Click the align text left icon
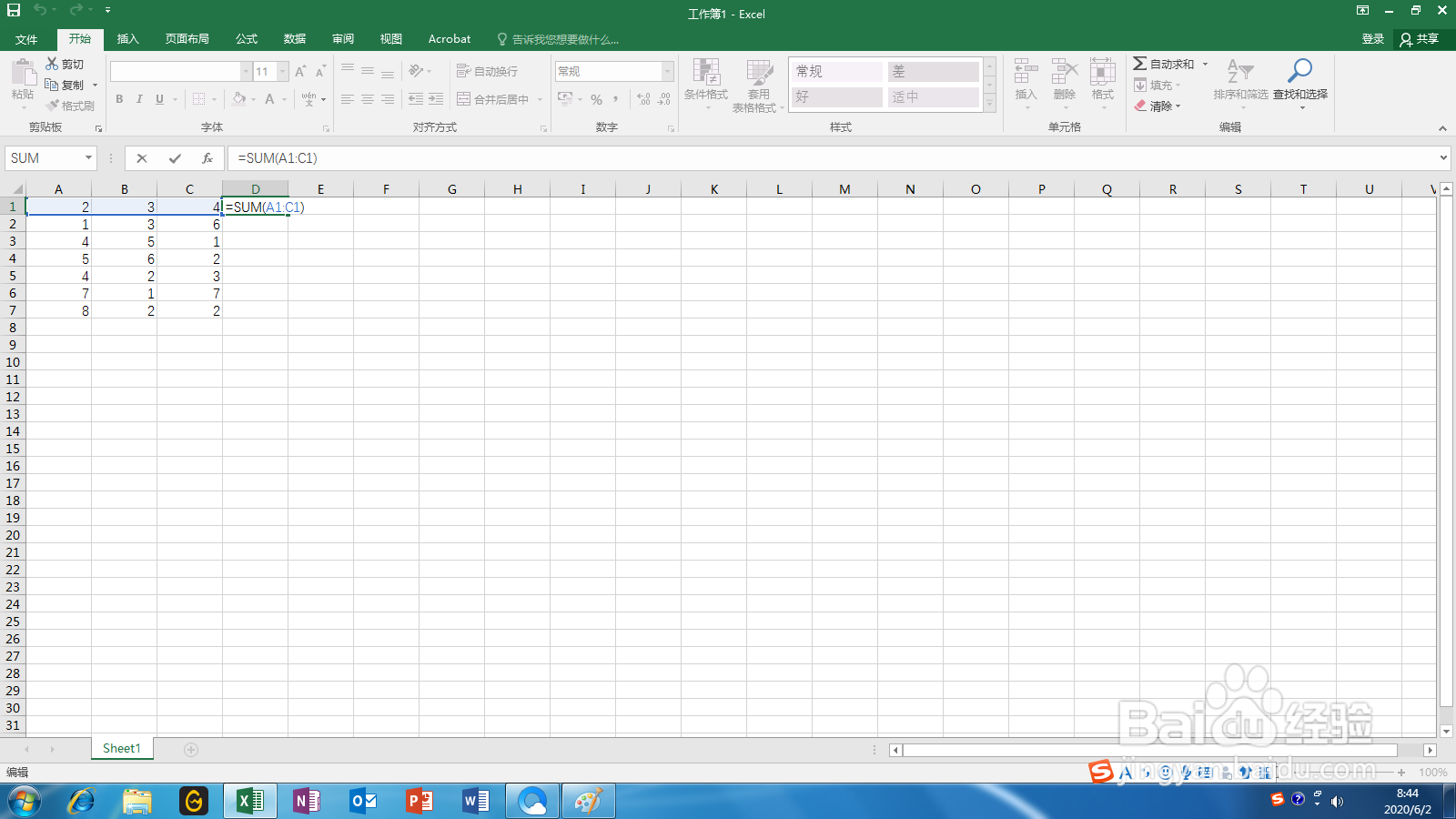Screen dimensions: 1456x819 348,99
